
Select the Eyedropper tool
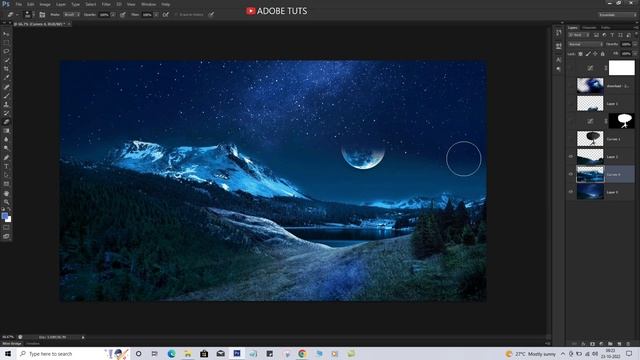[x=6, y=78]
